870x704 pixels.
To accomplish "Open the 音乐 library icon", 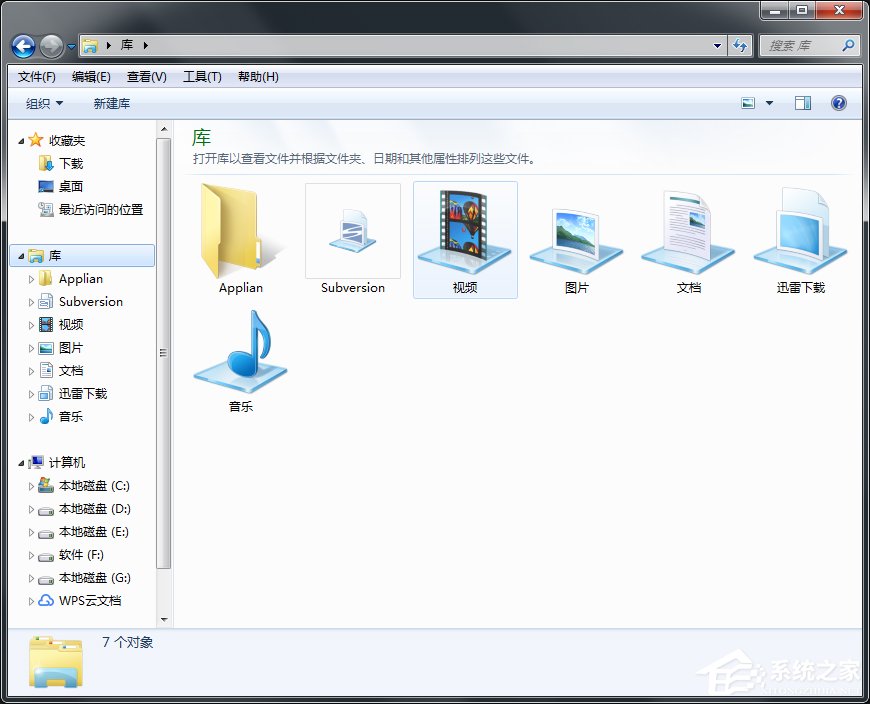I will coord(239,350).
